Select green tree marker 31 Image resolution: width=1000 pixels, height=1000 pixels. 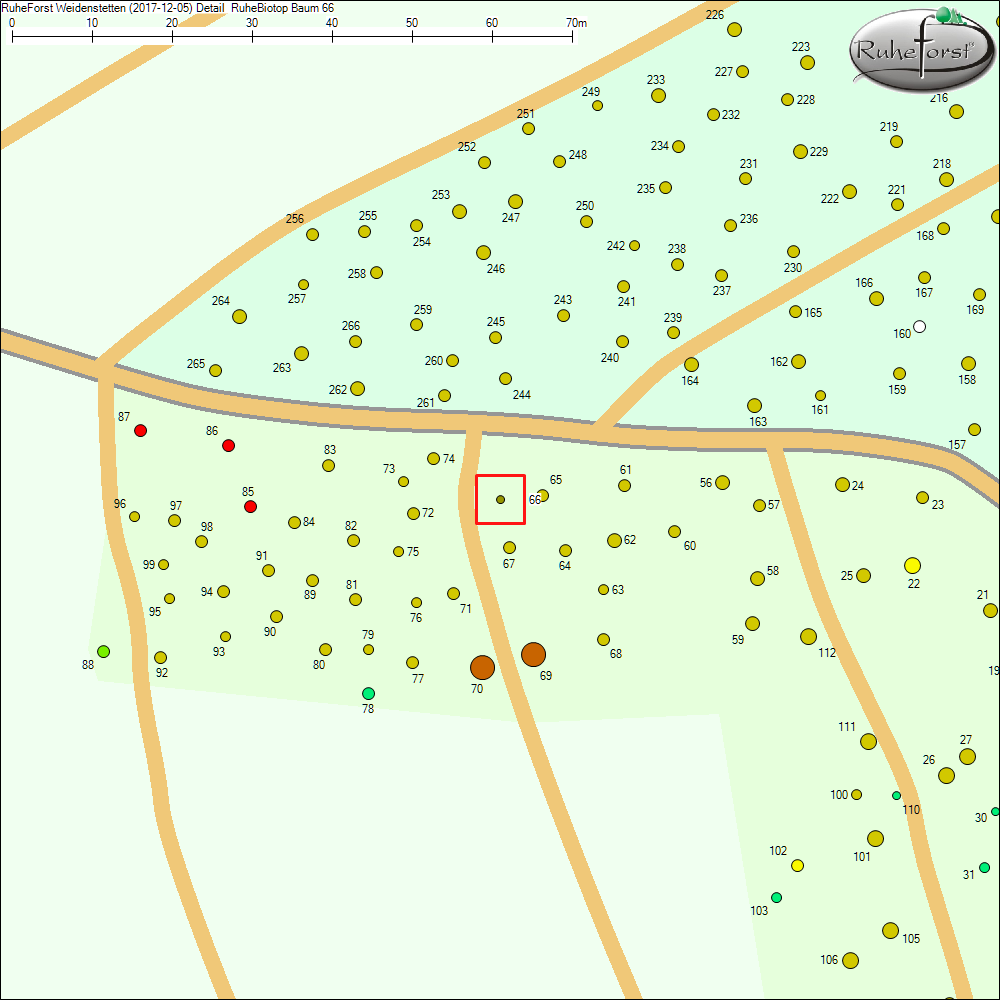(x=984, y=867)
